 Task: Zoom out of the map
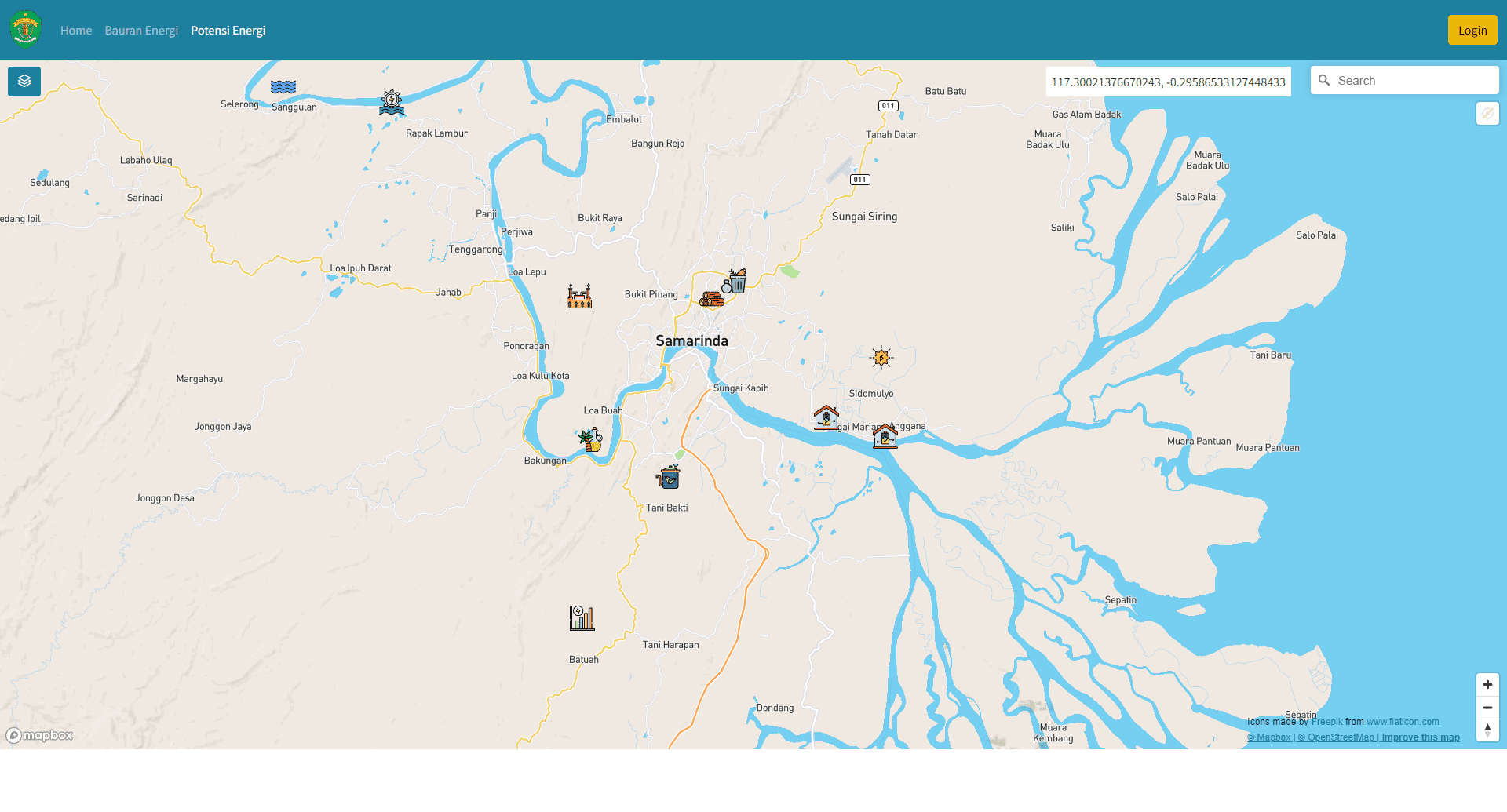(x=1487, y=708)
